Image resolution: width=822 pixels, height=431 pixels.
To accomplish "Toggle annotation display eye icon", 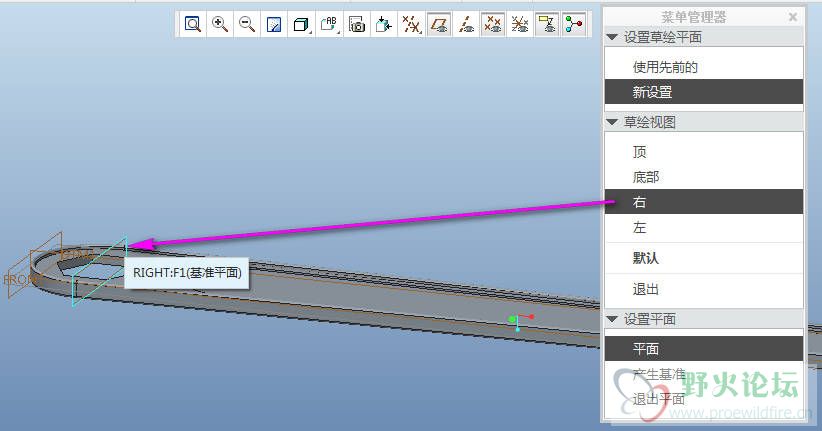I will point(547,24).
